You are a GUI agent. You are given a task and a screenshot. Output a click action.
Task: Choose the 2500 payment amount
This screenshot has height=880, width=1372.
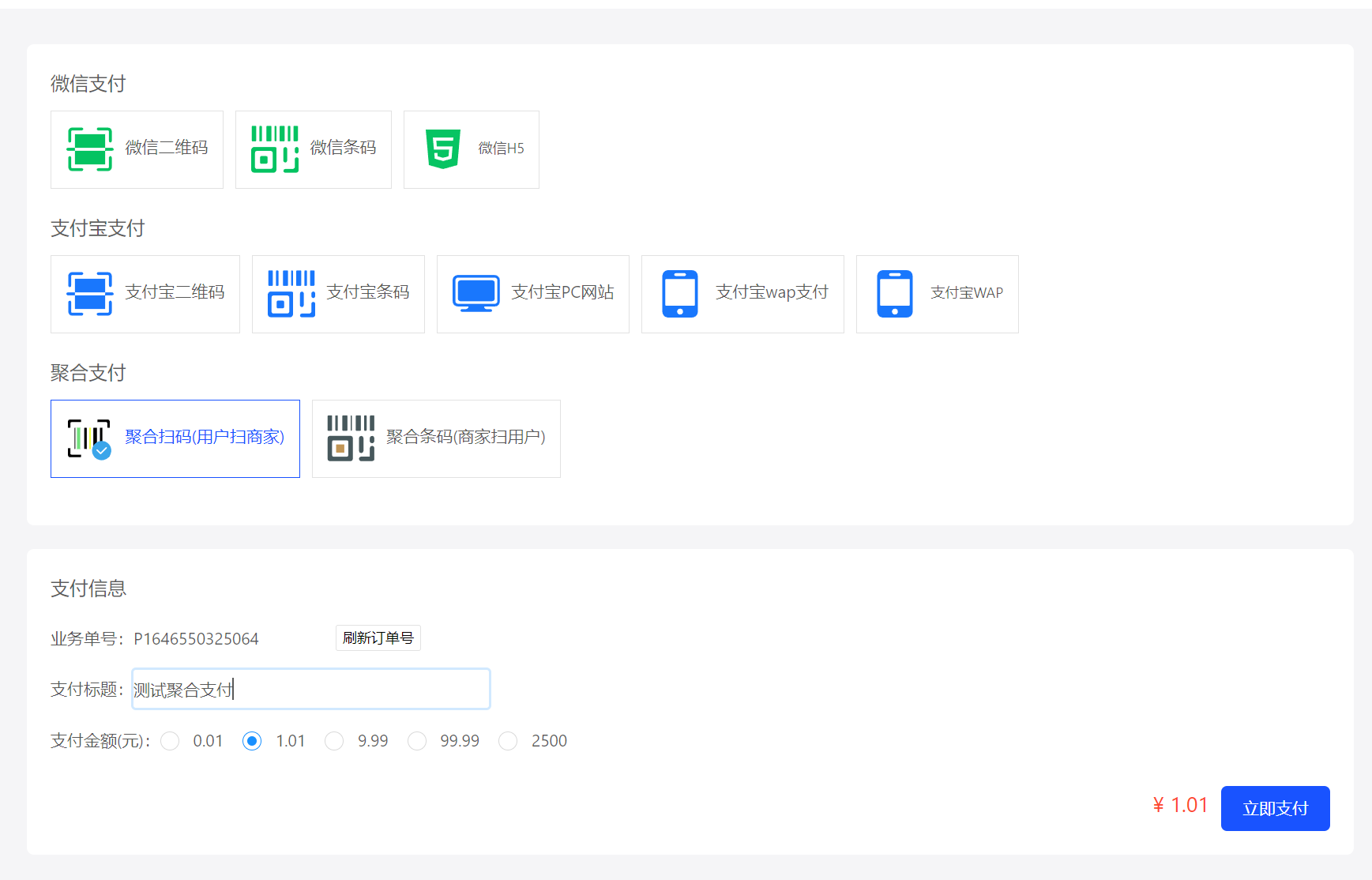click(x=507, y=741)
